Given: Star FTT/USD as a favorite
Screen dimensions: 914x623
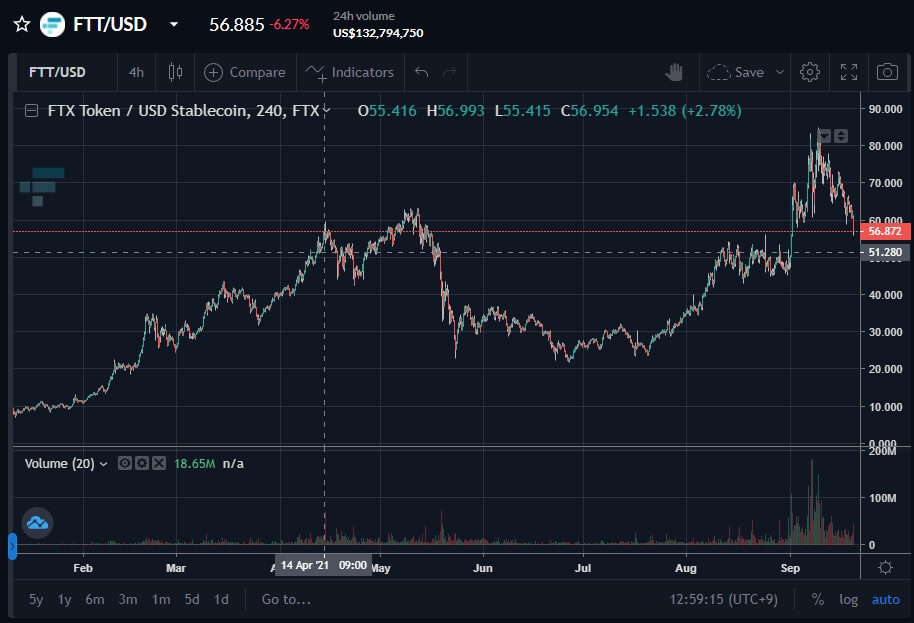Looking at the screenshot, I should point(22,24).
